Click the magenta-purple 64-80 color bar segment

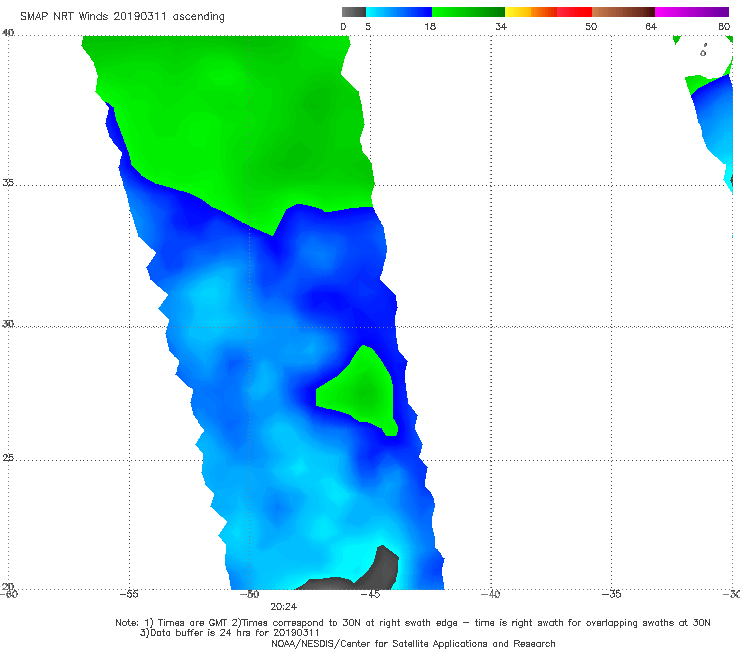click(692, 12)
